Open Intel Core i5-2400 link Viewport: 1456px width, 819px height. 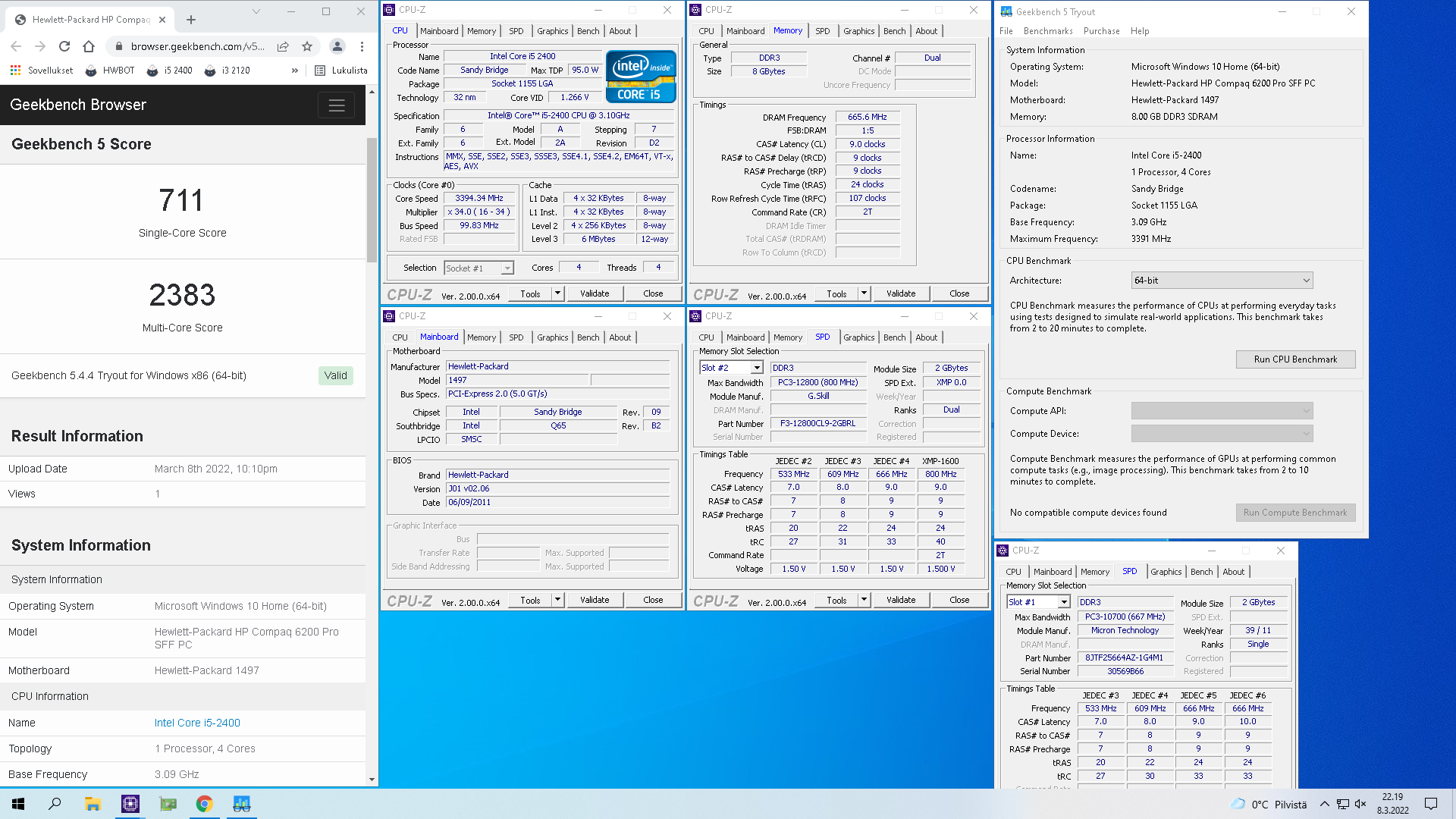197,723
